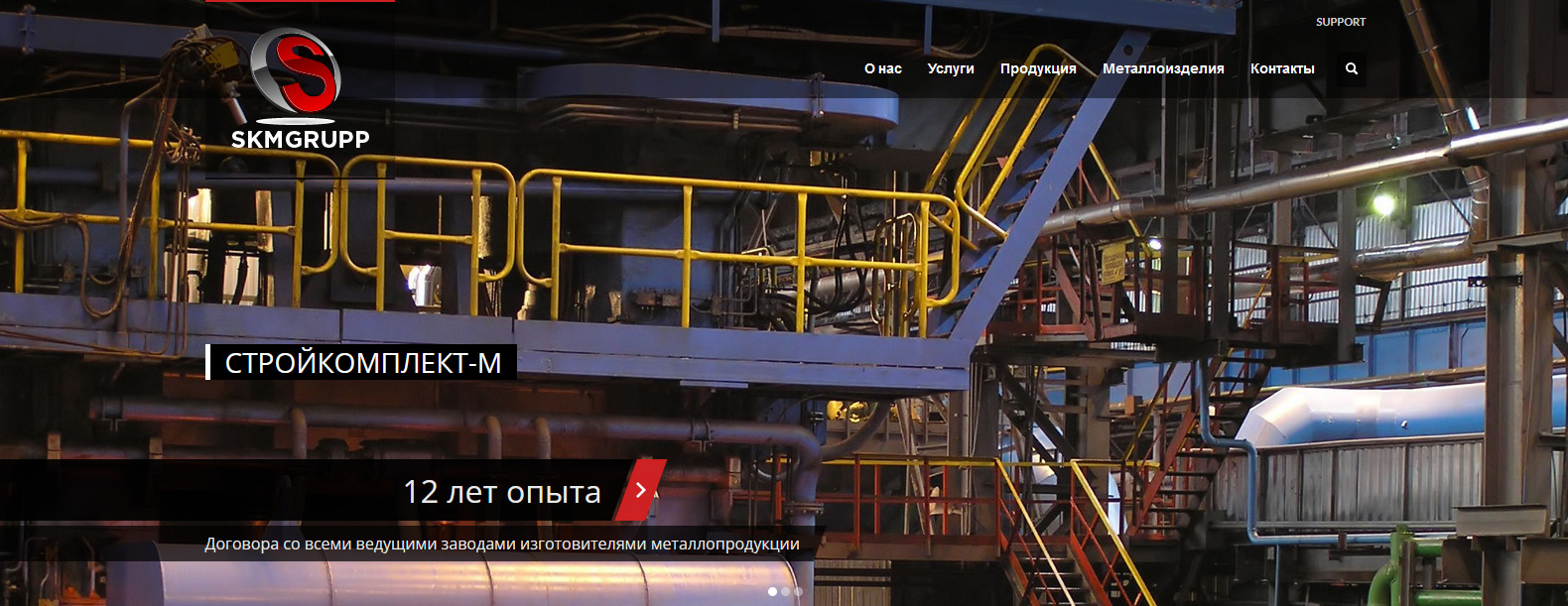Expand the Продукция menu
The height and width of the screenshot is (606, 1568).
pos(1037,68)
